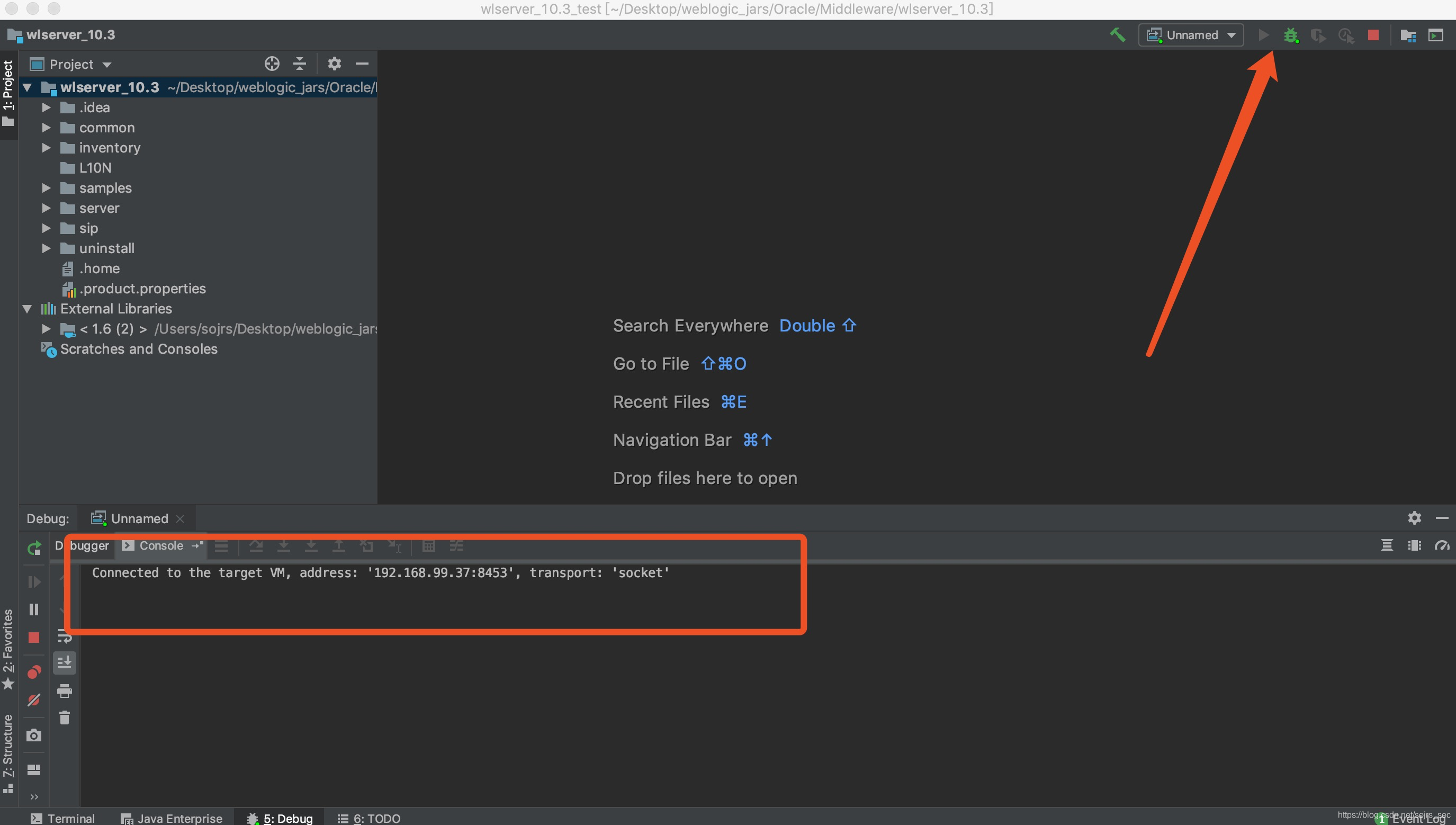Image resolution: width=1456 pixels, height=825 pixels.
Task: Toggle Mute Breakpoints in debug panel
Action: coord(34,700)
